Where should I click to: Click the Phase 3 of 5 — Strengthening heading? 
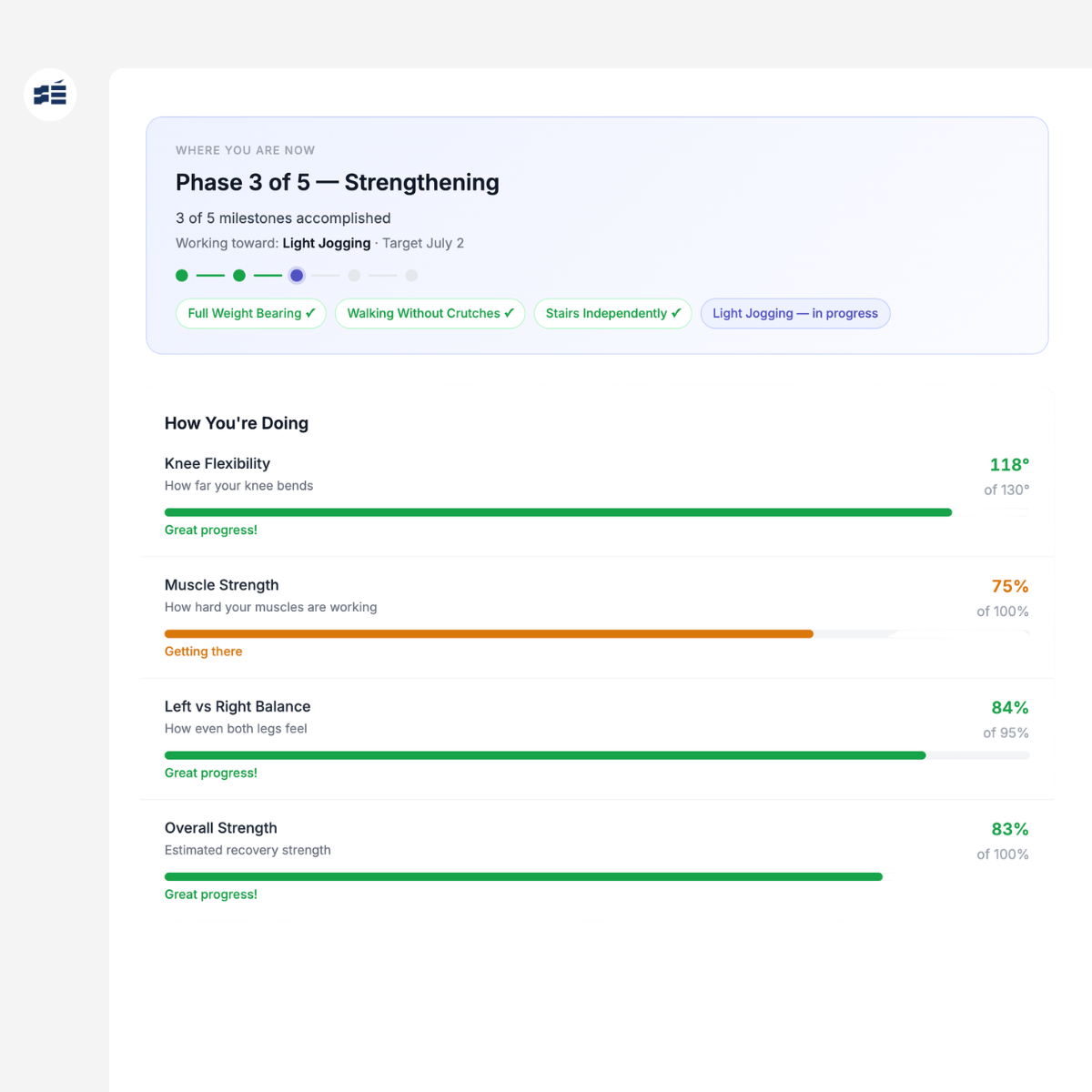point(338,183)
